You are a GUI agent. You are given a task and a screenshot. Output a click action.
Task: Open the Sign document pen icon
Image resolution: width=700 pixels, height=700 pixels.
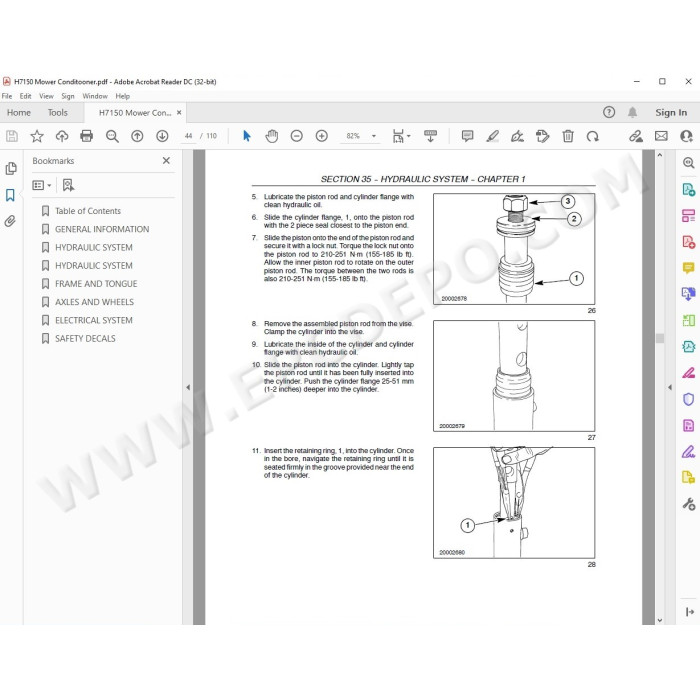517,136
